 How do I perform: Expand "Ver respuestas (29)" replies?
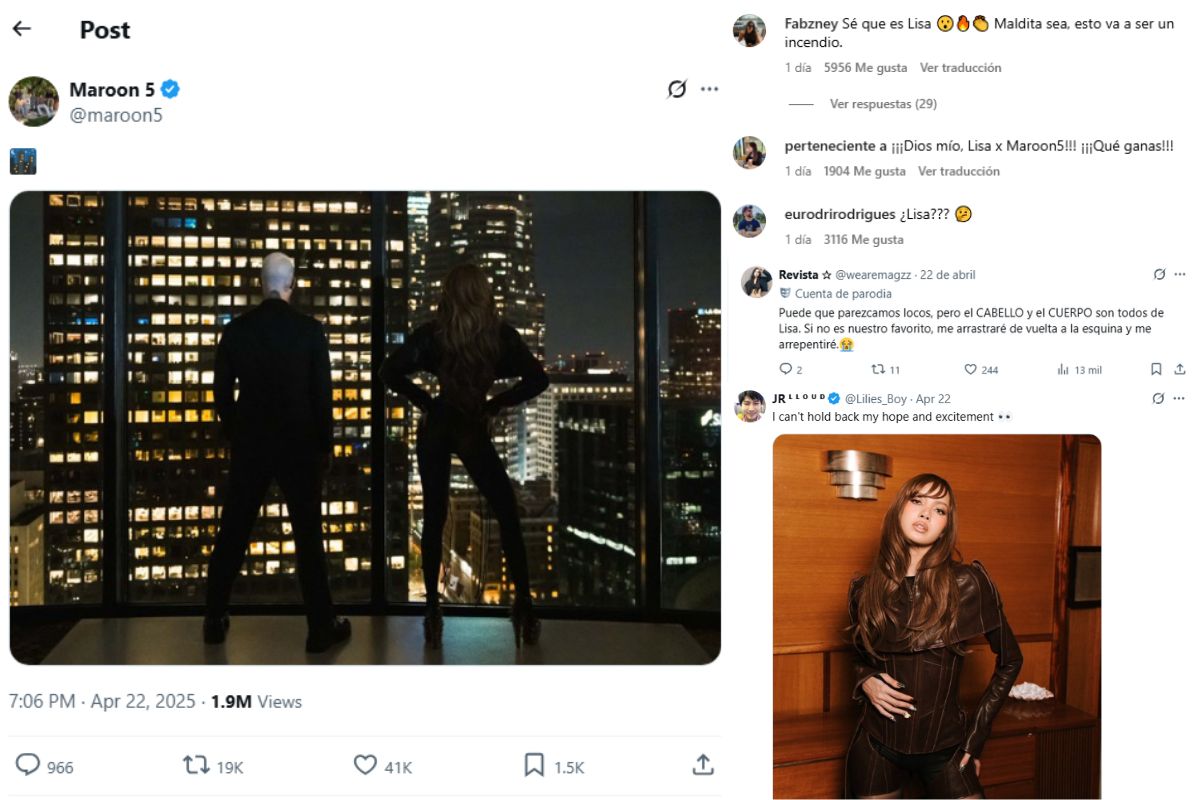882,104
